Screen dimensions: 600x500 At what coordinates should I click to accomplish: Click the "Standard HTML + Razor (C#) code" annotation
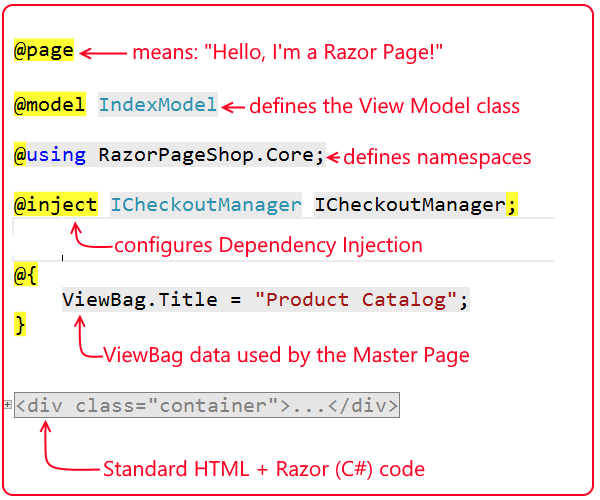pyautogui.click(x=264, y=468)
